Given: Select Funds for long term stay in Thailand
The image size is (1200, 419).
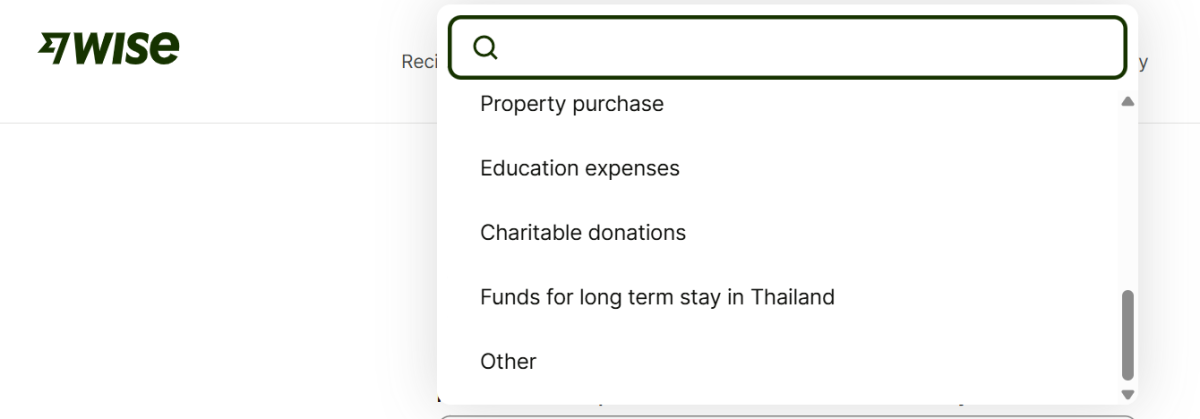Looking at the screenshot, I should (657, 297).
